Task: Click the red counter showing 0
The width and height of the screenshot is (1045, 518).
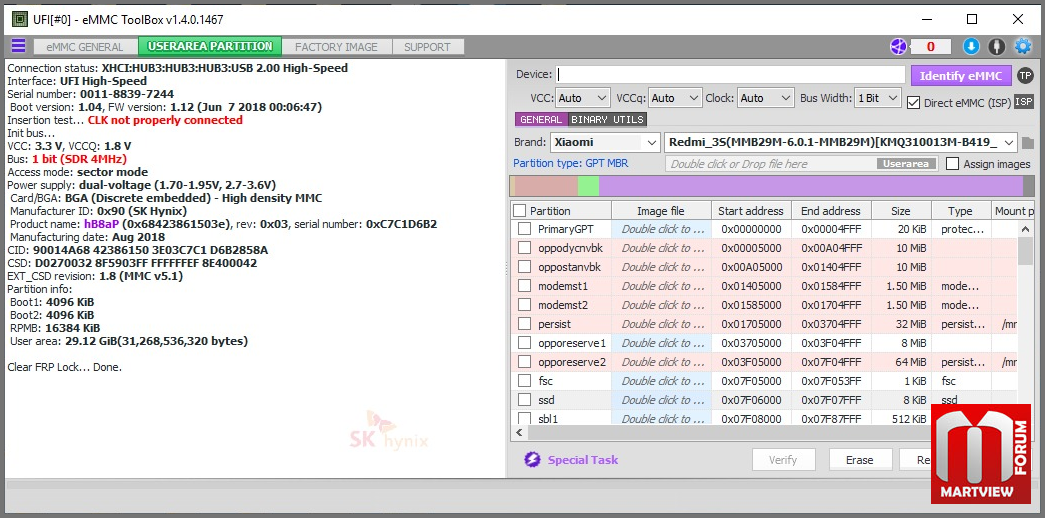Action: coord(930,47)
